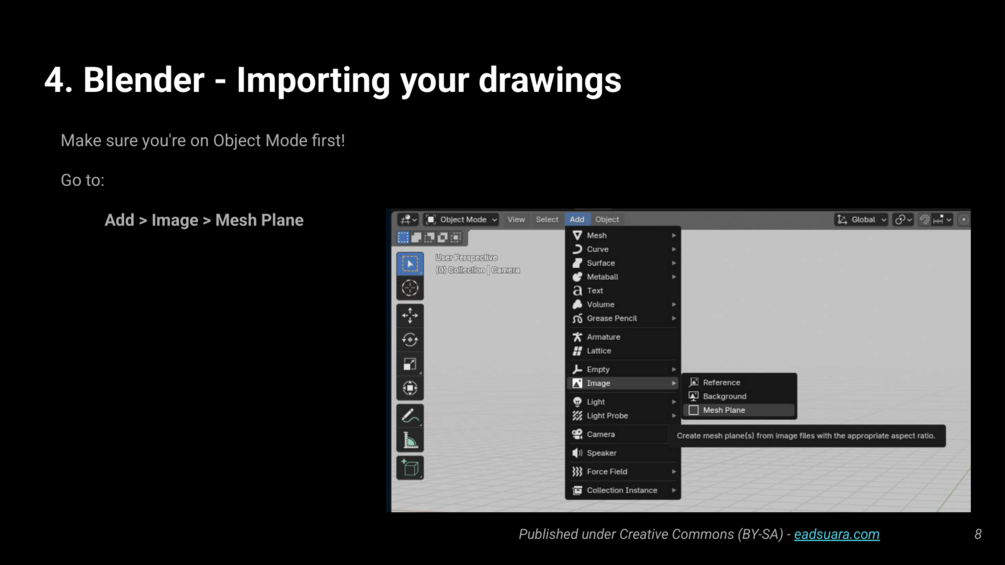Select the Rotate tool

[x=410, y=340]
